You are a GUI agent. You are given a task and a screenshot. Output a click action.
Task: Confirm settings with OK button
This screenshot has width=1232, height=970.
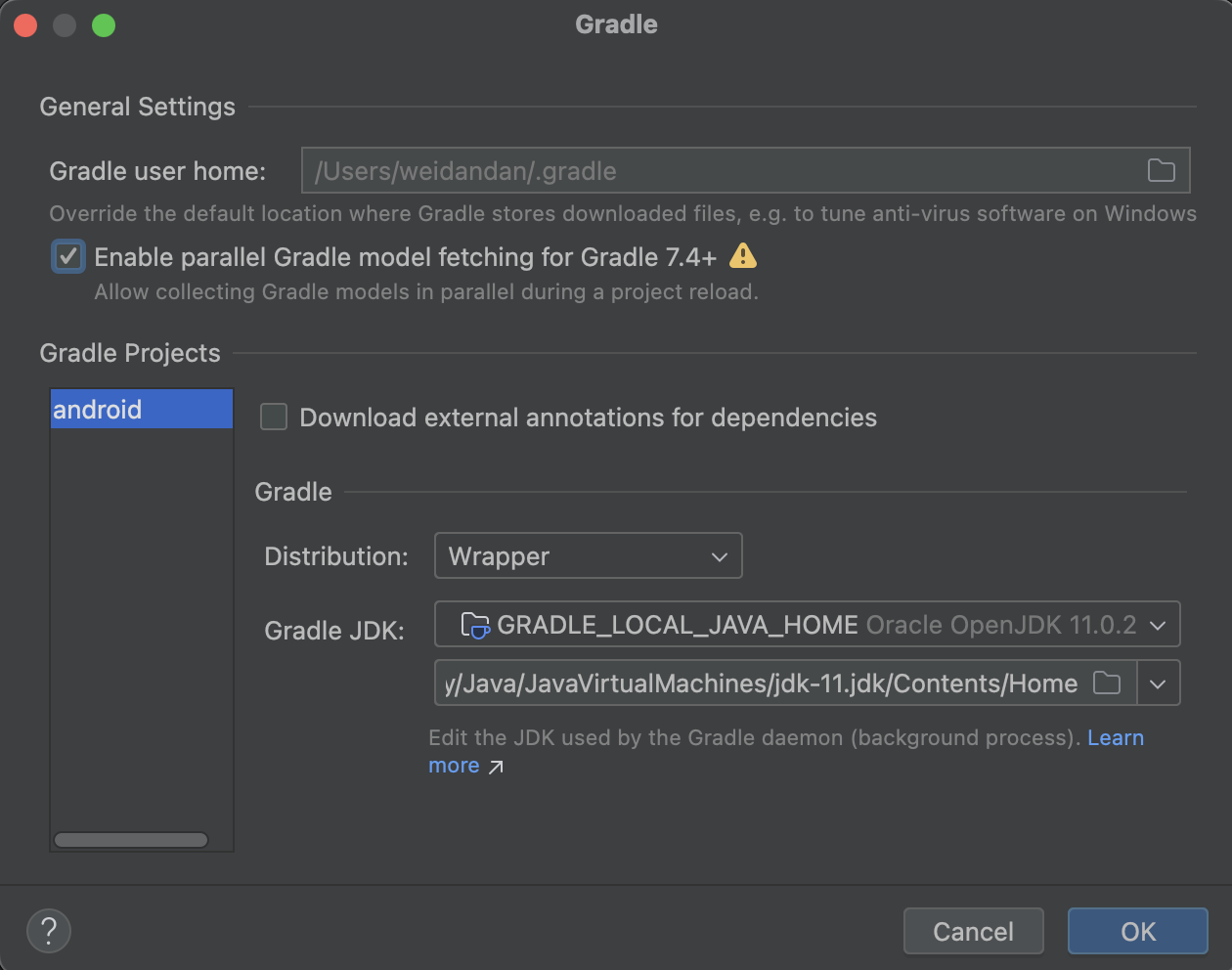(1138, 931)
